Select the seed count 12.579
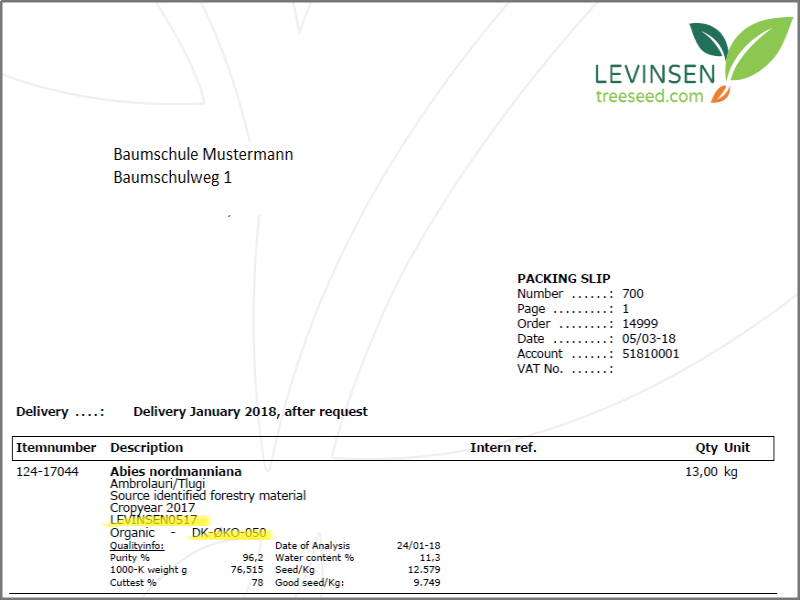This screenshot has height=600, width=800. coord(424,570)
